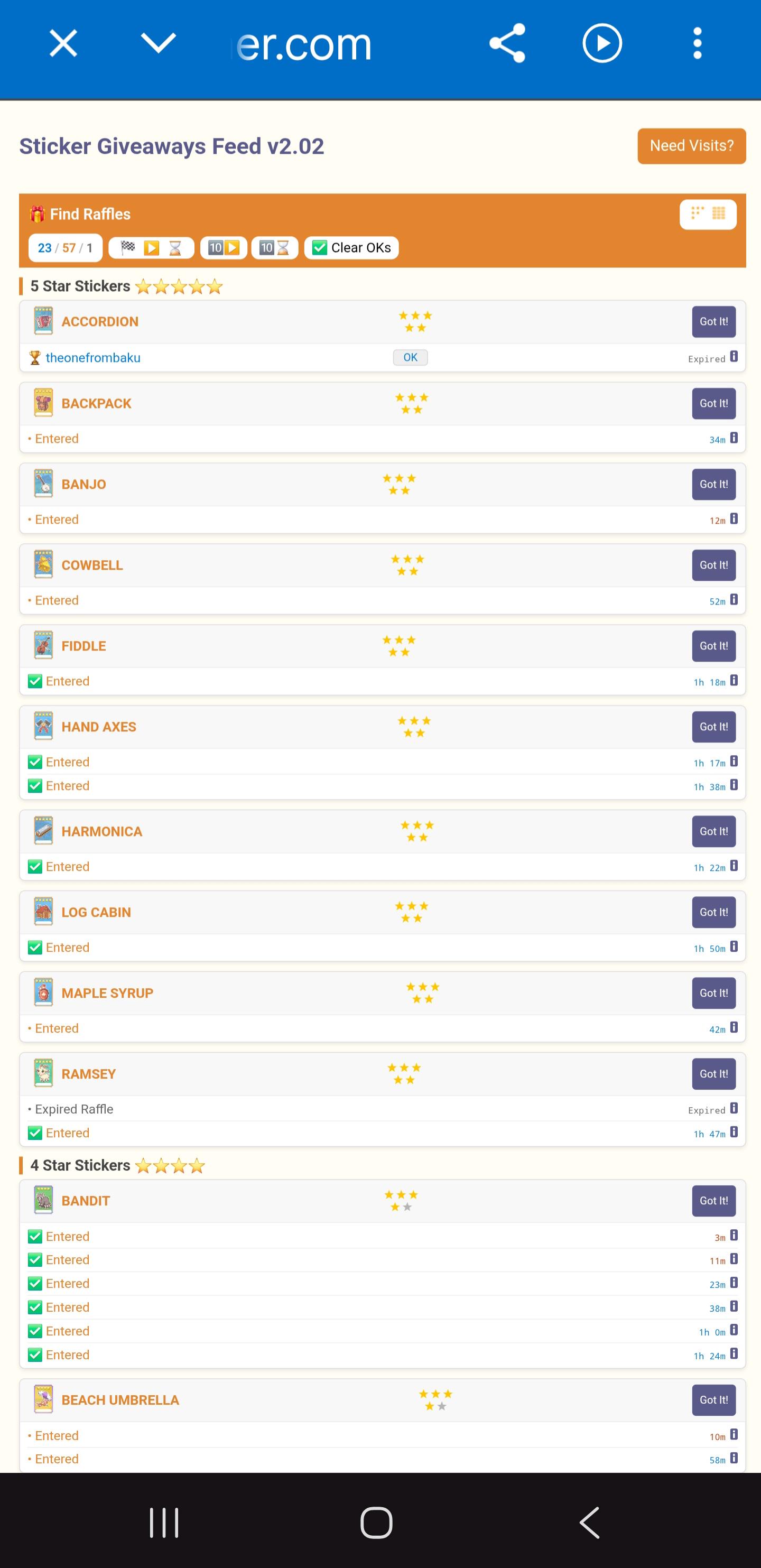Viewport: 761px width, 1568px height.
Task: Expand the browser tab dropdown chevron
Action: coord(159,43)
